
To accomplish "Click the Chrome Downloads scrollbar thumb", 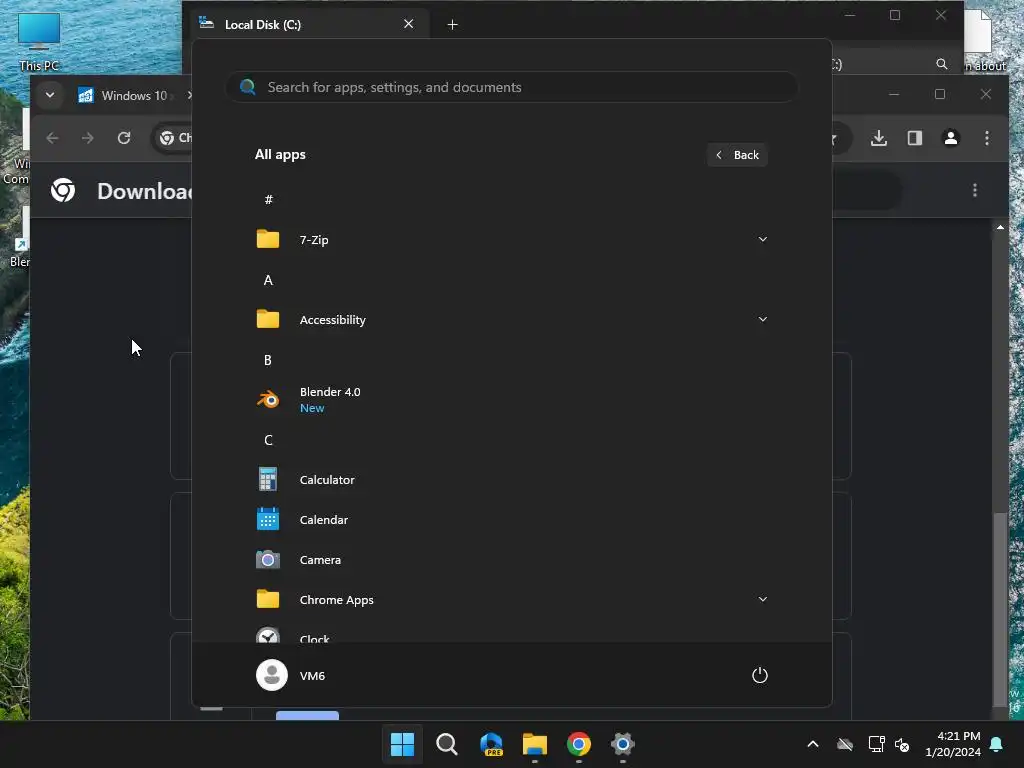I will click(1000, 610).
